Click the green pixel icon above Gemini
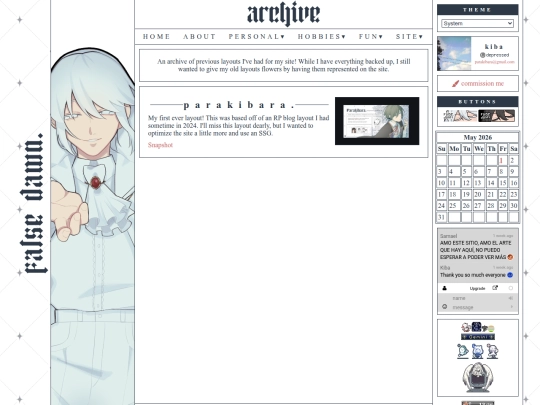 [x=491, y=329]
